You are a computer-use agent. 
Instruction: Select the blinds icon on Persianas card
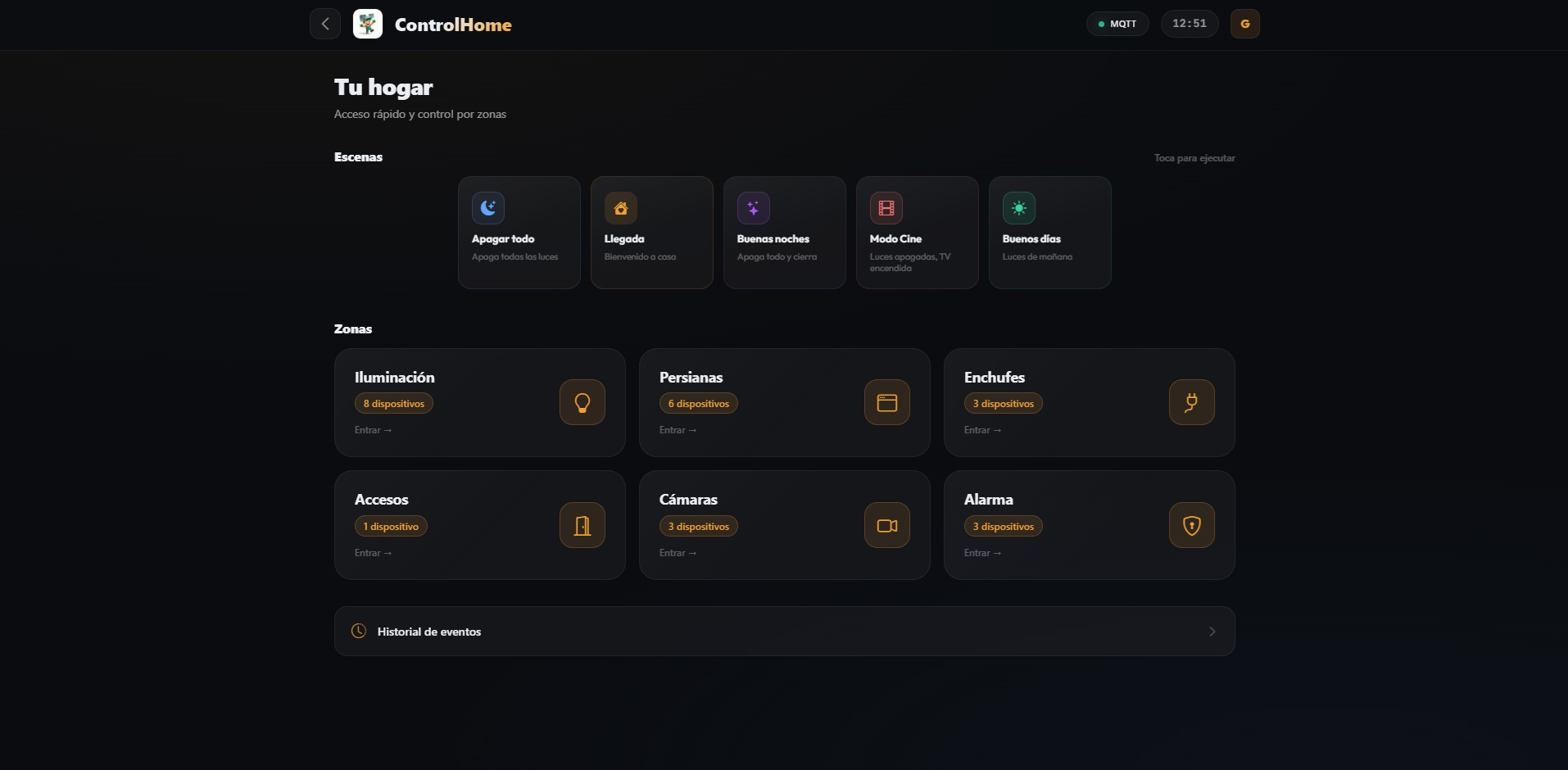(x=886, y=402)
